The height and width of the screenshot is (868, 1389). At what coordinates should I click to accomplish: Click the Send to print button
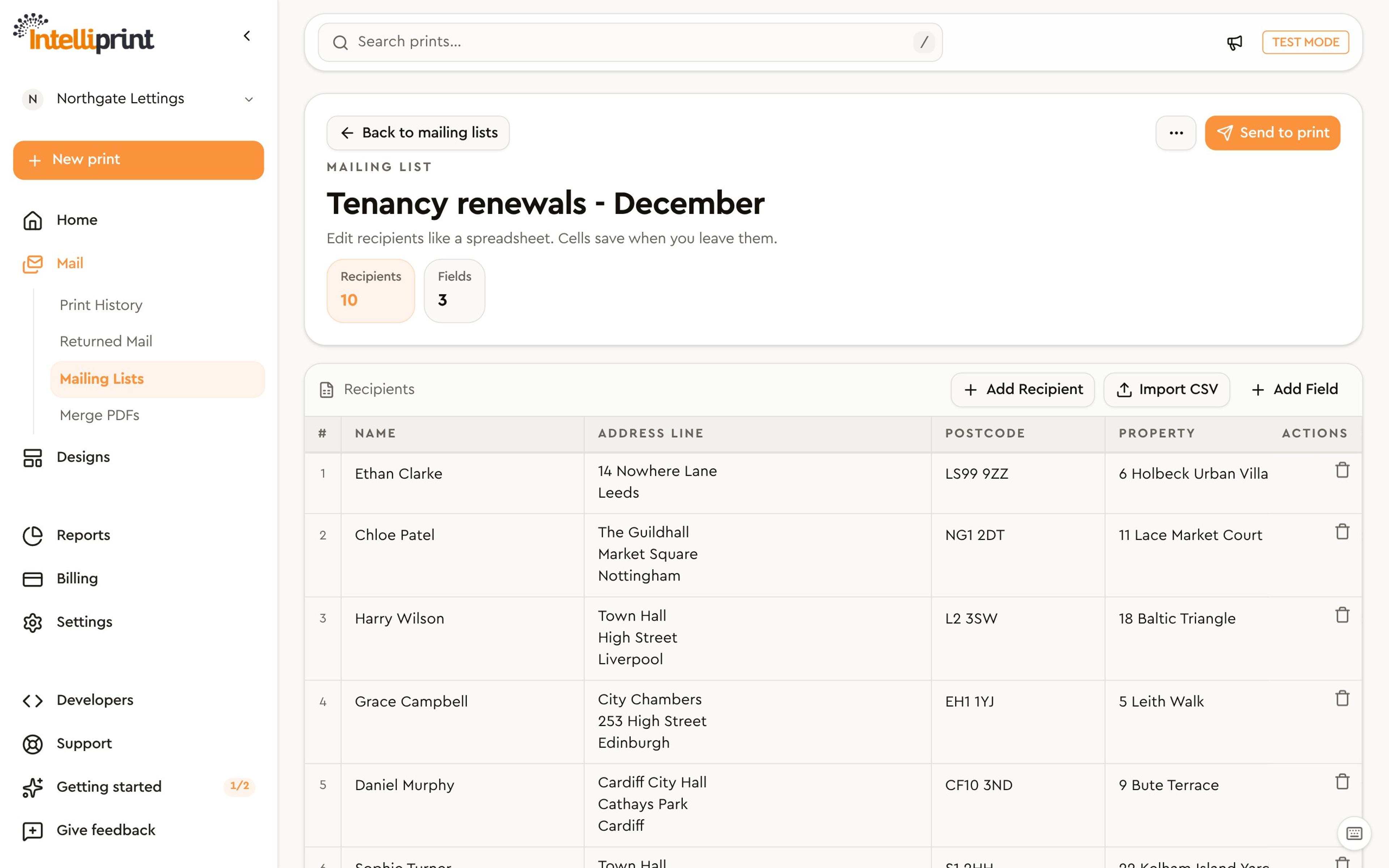[1272, 133]
